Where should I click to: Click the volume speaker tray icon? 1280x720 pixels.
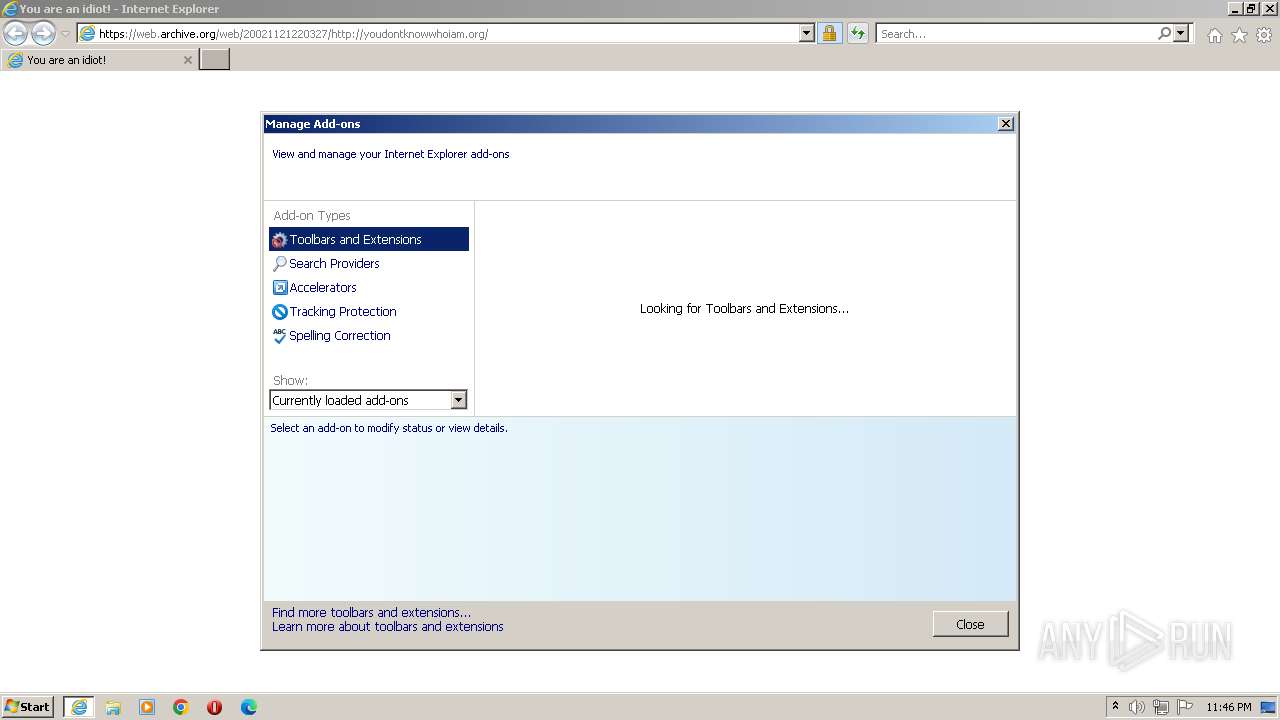coord(1137,707)
